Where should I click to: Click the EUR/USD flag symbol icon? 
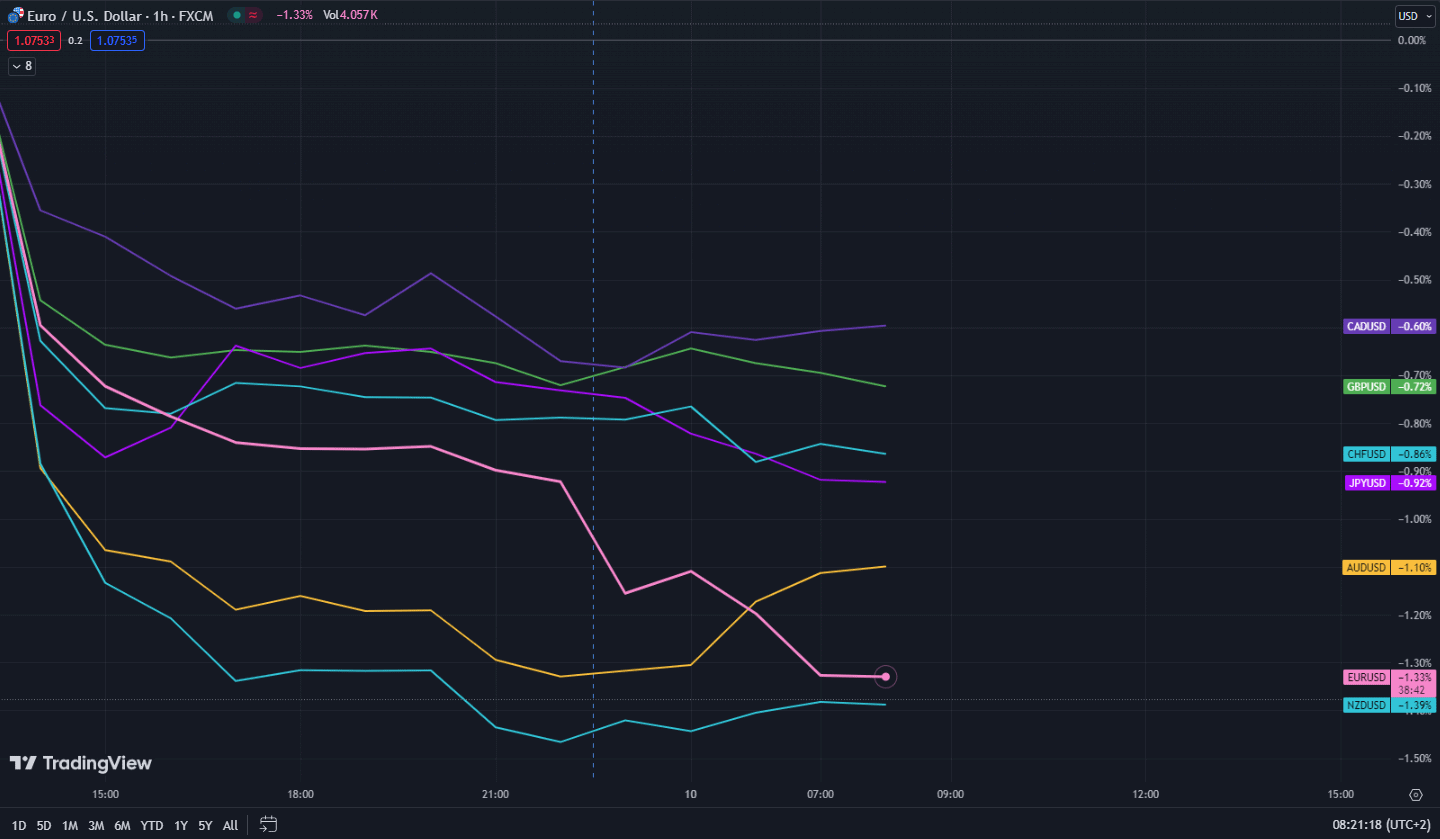click(16, 15)
